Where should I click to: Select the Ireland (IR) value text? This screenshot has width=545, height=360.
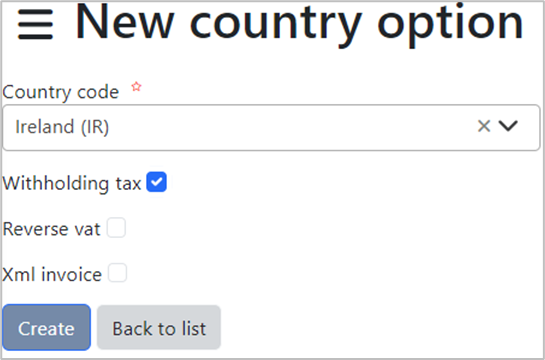coord(62,127)
